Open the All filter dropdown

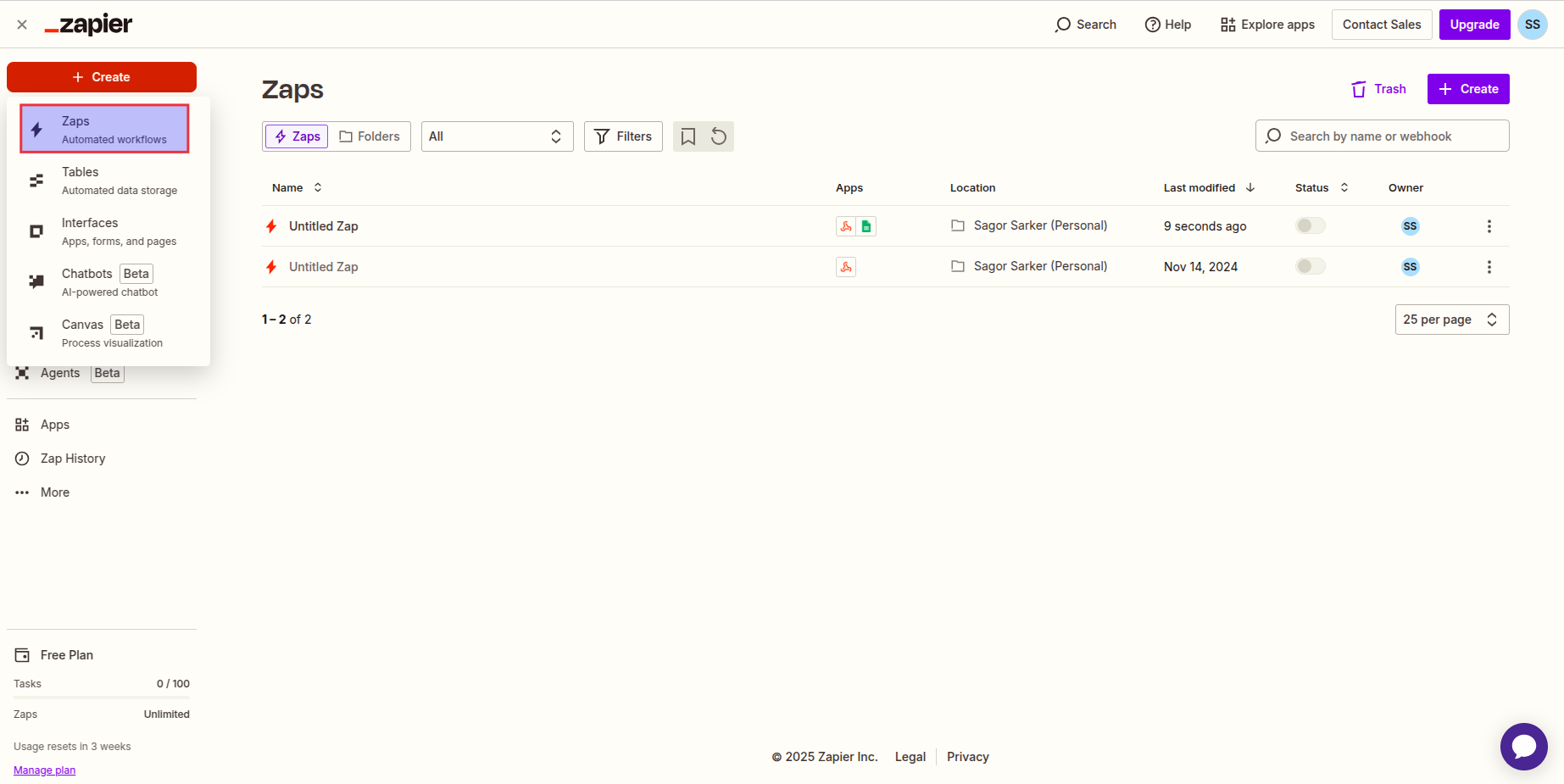pyautogui.click(x=497, y=136)
